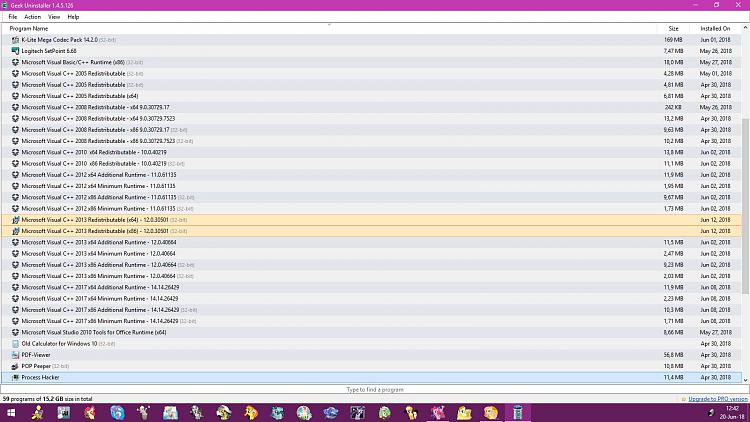Select the Logitech SetPoint 6.68 name
Screen dimensions: 750x422
coord(49,51)
